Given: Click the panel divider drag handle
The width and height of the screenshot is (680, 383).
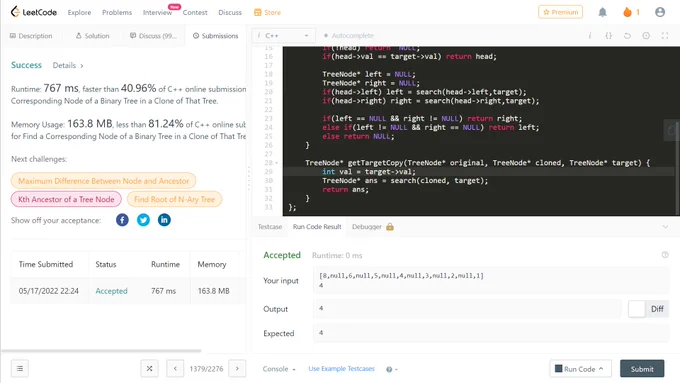Looking at the screenshot, I should tap(249, 178).
